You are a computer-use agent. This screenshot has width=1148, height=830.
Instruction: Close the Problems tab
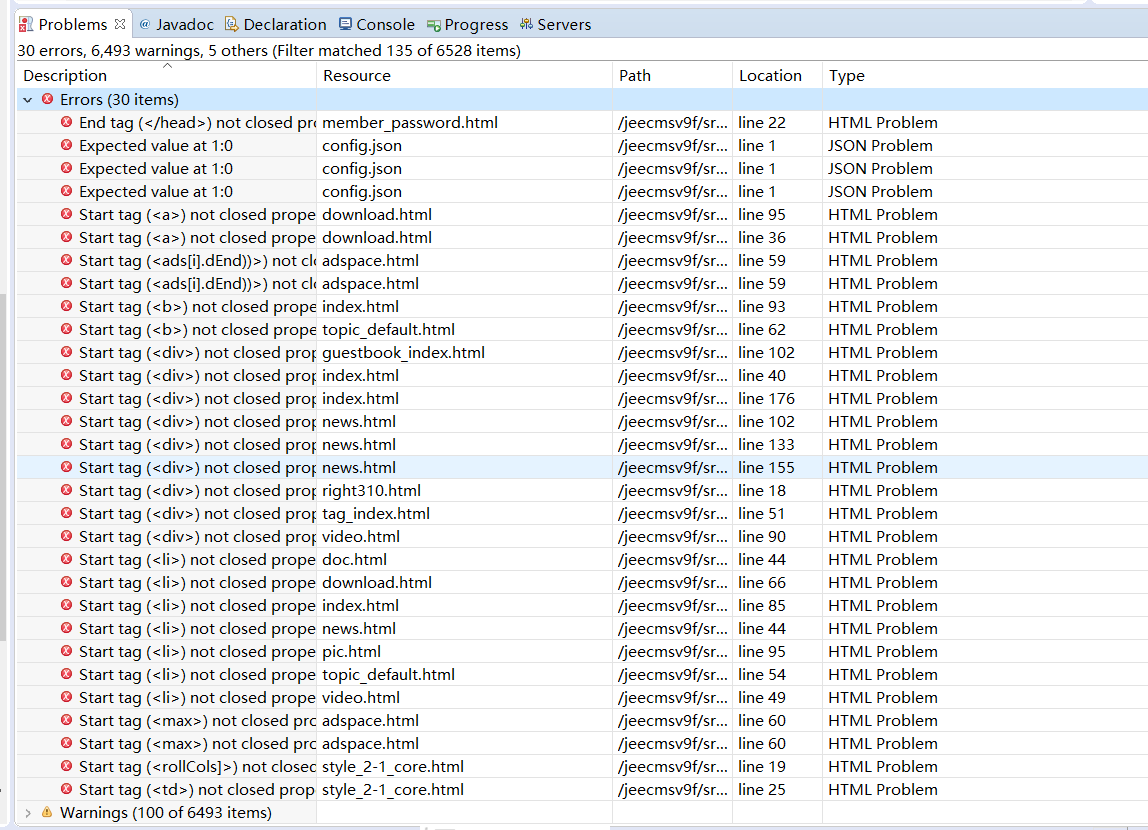coord(120,24)
